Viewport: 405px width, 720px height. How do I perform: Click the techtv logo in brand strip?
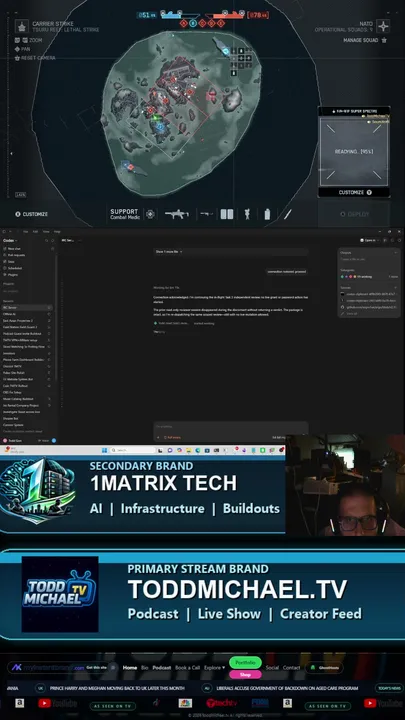coord(221,703)
